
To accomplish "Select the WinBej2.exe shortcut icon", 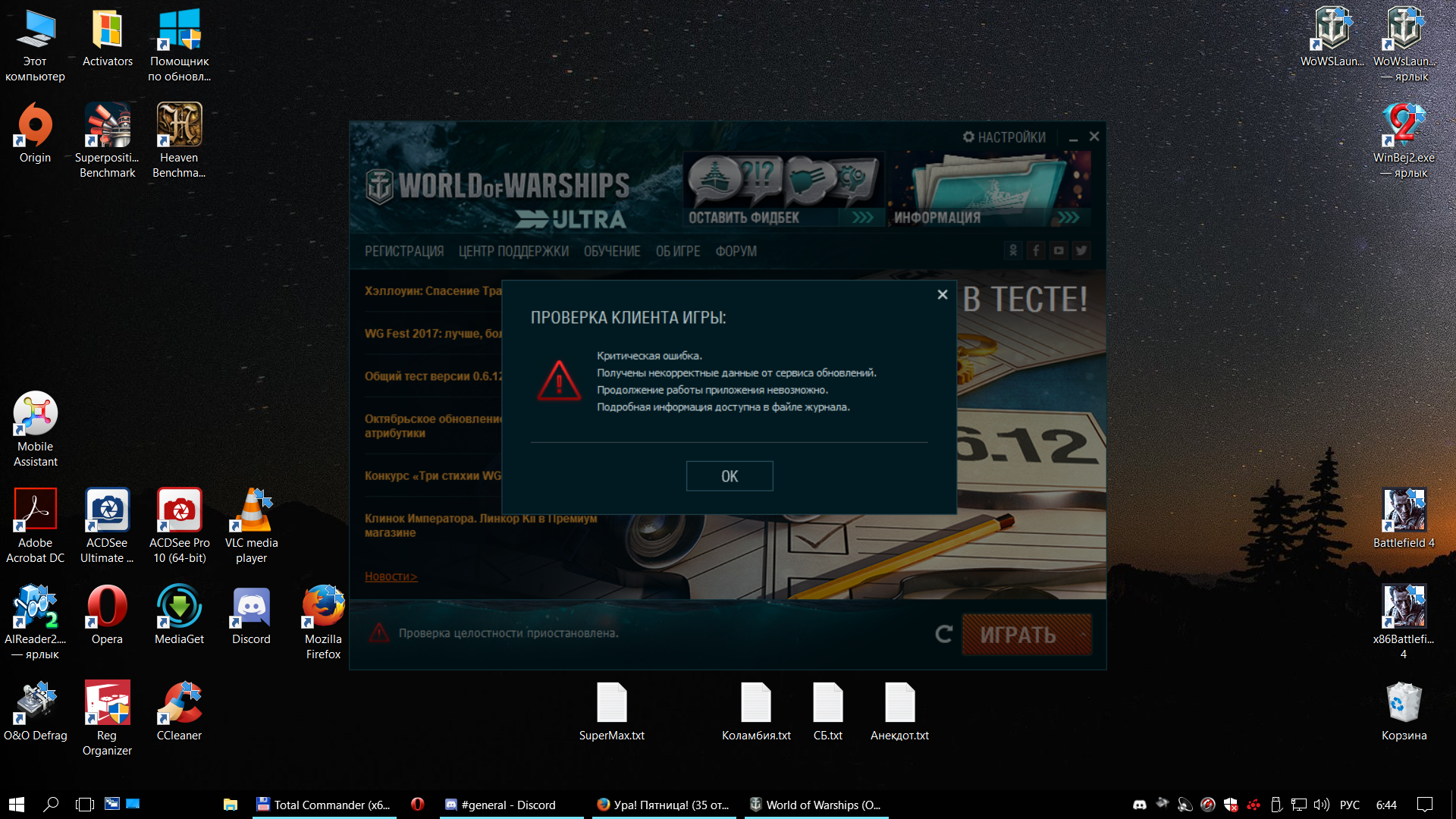I will 1404,141.
